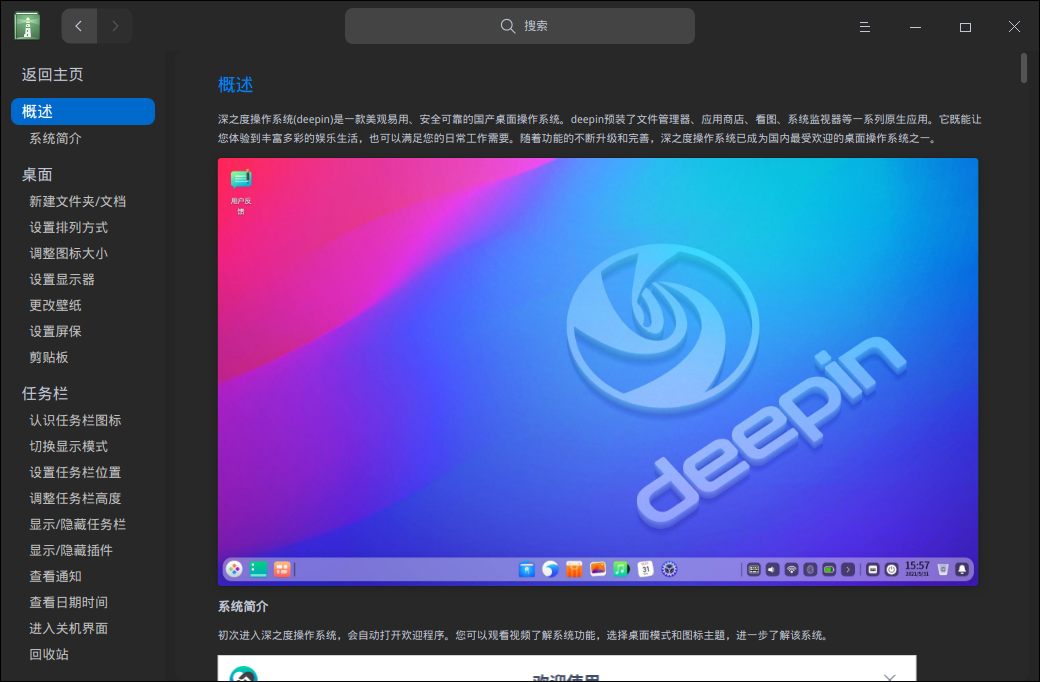Select 设置排列方式 in the sidebar

tap(68, 228)
